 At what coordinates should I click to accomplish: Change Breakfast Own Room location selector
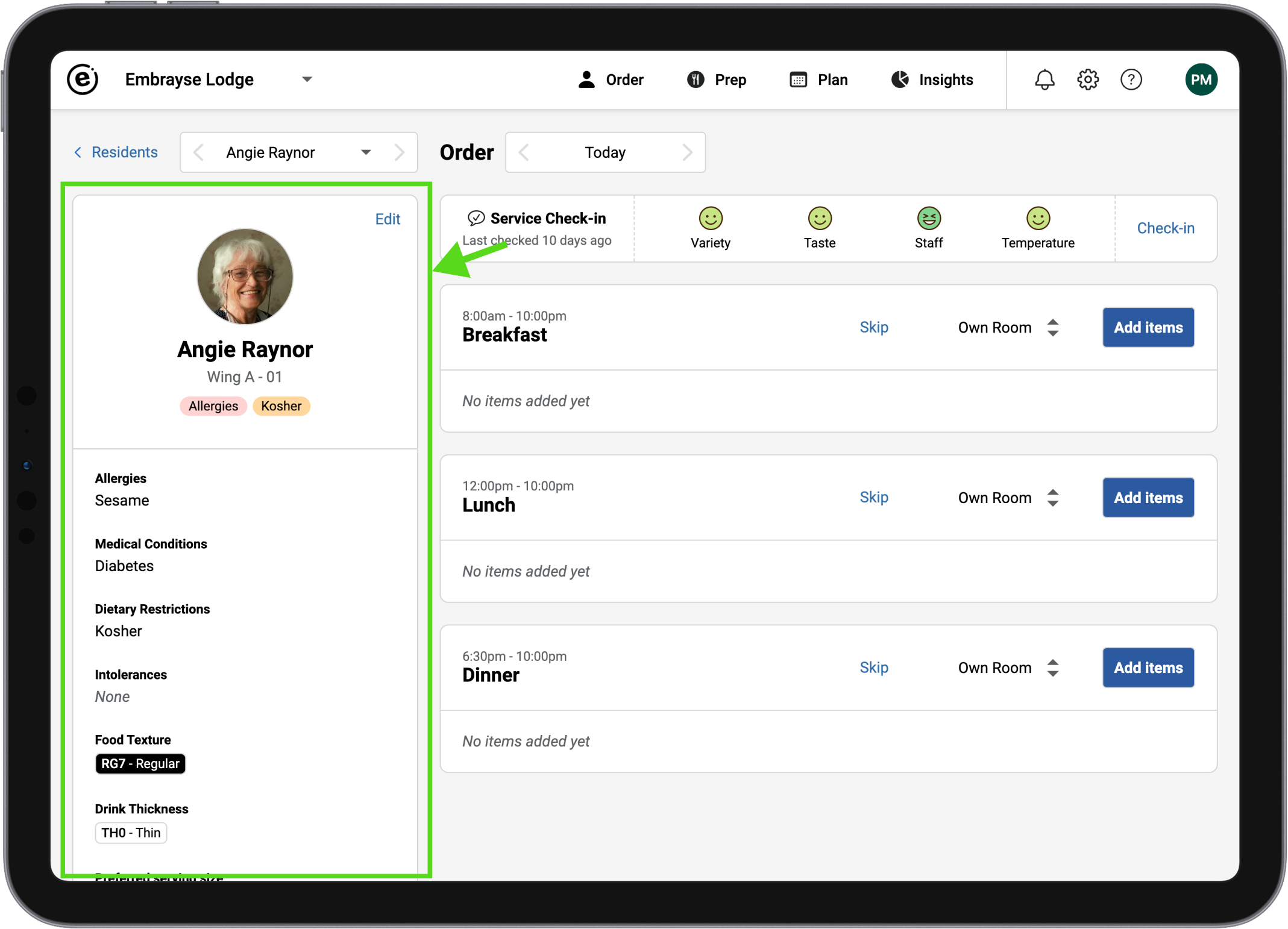coord(1008,328)
